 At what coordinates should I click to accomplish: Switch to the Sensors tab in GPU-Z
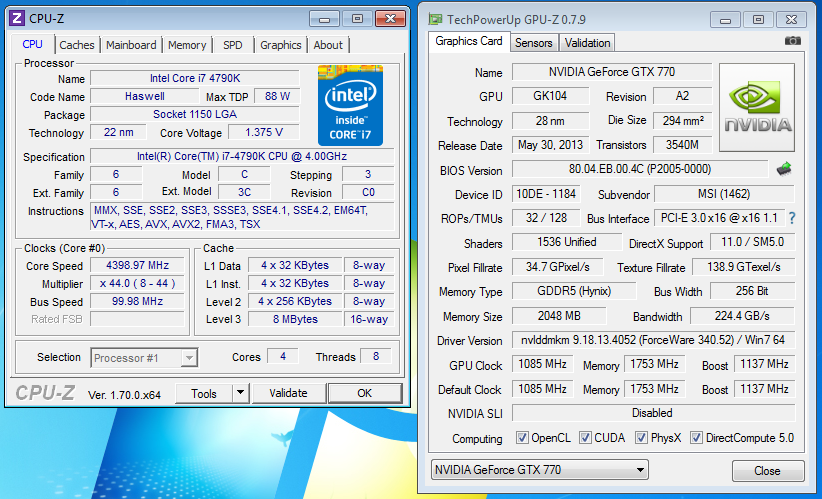pos(534,43)
